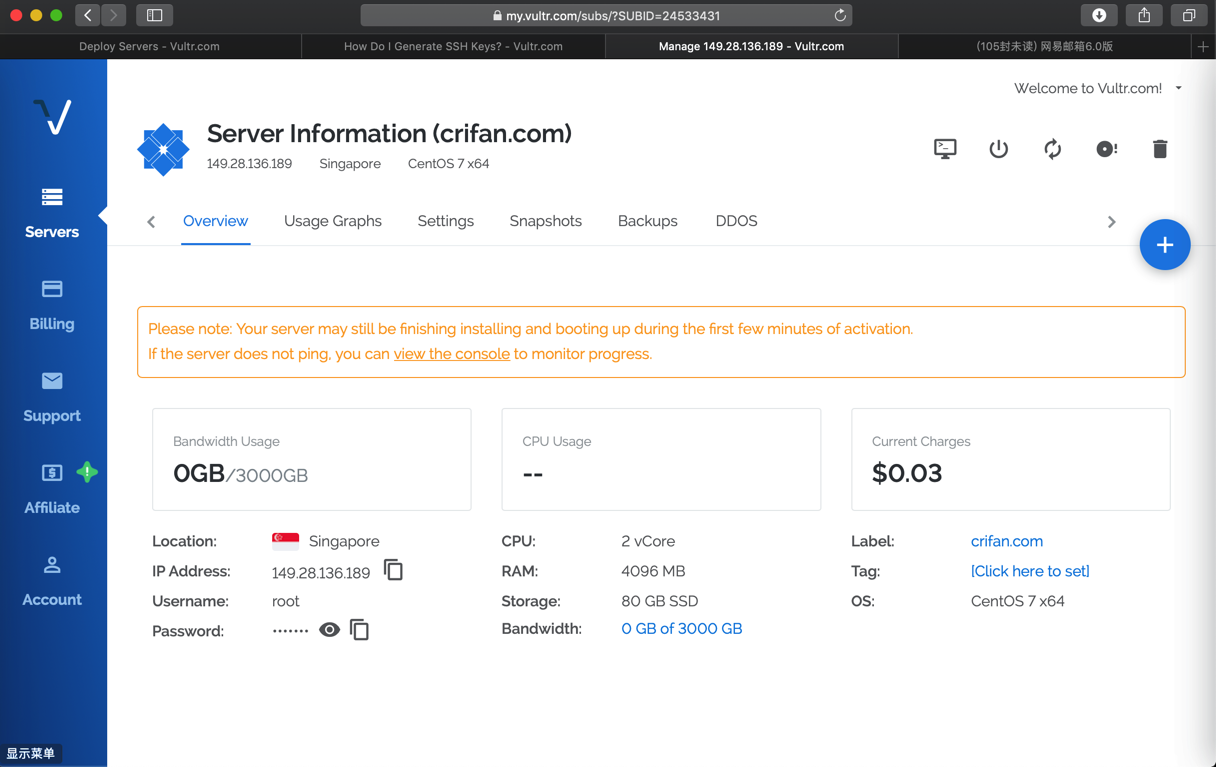Image resolution: width=1216 pixels, height=767 pixels.
Task: Click the reinstall server disc icon
Action: 1106,149
